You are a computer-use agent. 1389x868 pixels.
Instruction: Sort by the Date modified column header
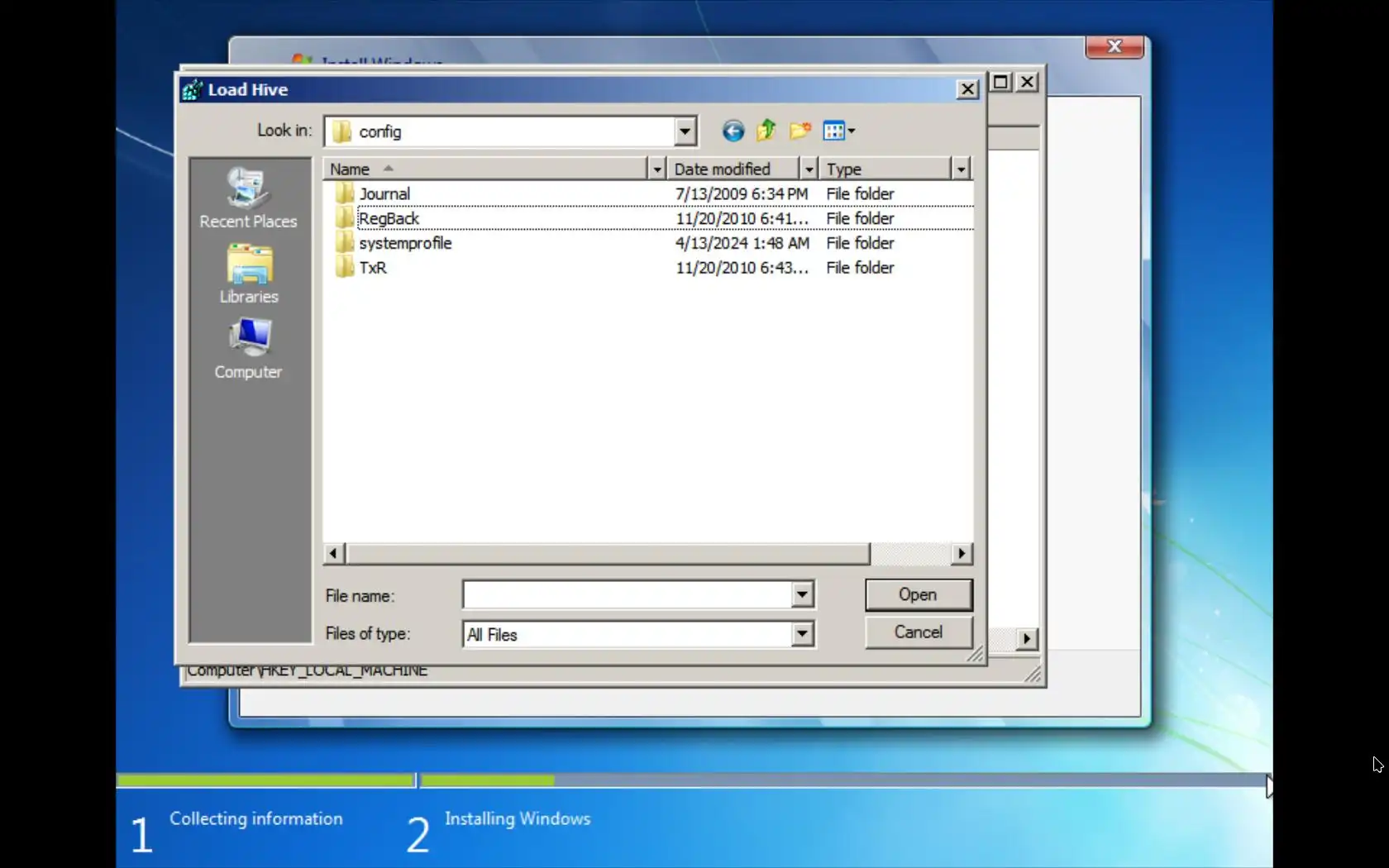coord(733,169)
